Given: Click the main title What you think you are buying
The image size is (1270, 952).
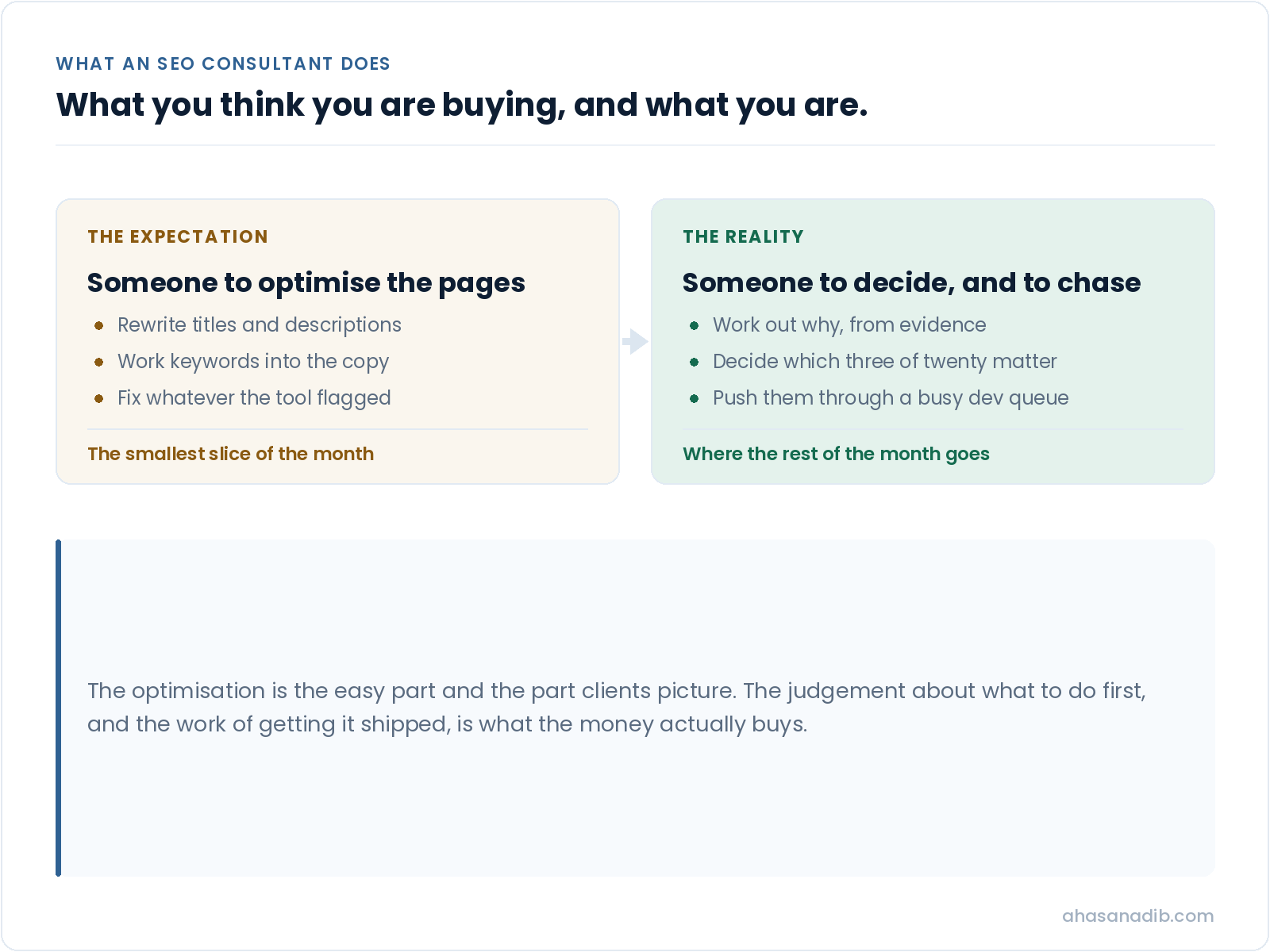Looking at the screenshot, I should click(x=462, y=106).
